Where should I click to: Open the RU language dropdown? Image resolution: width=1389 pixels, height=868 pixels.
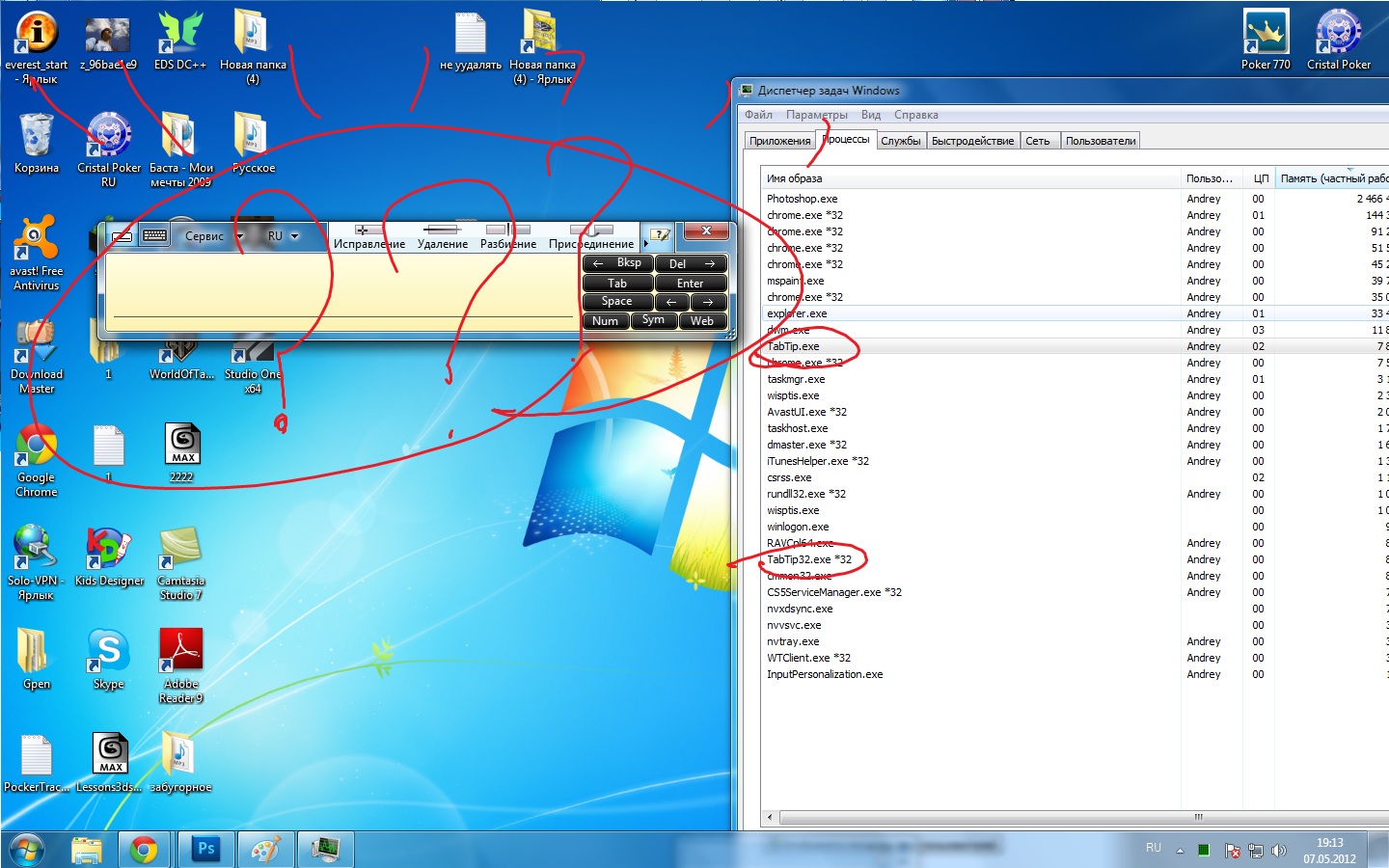coord(282,235)
